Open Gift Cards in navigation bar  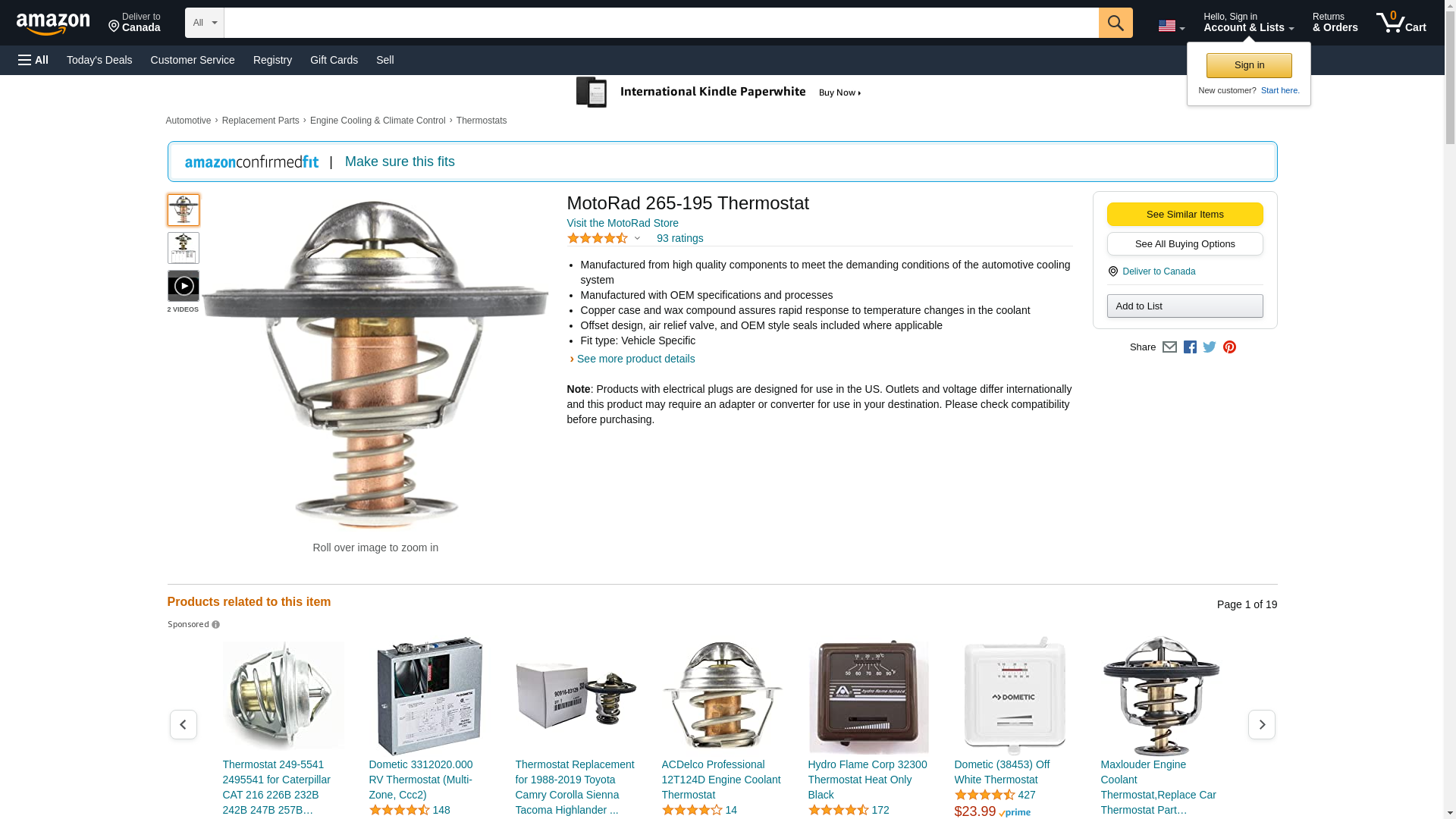pos(334,60)
